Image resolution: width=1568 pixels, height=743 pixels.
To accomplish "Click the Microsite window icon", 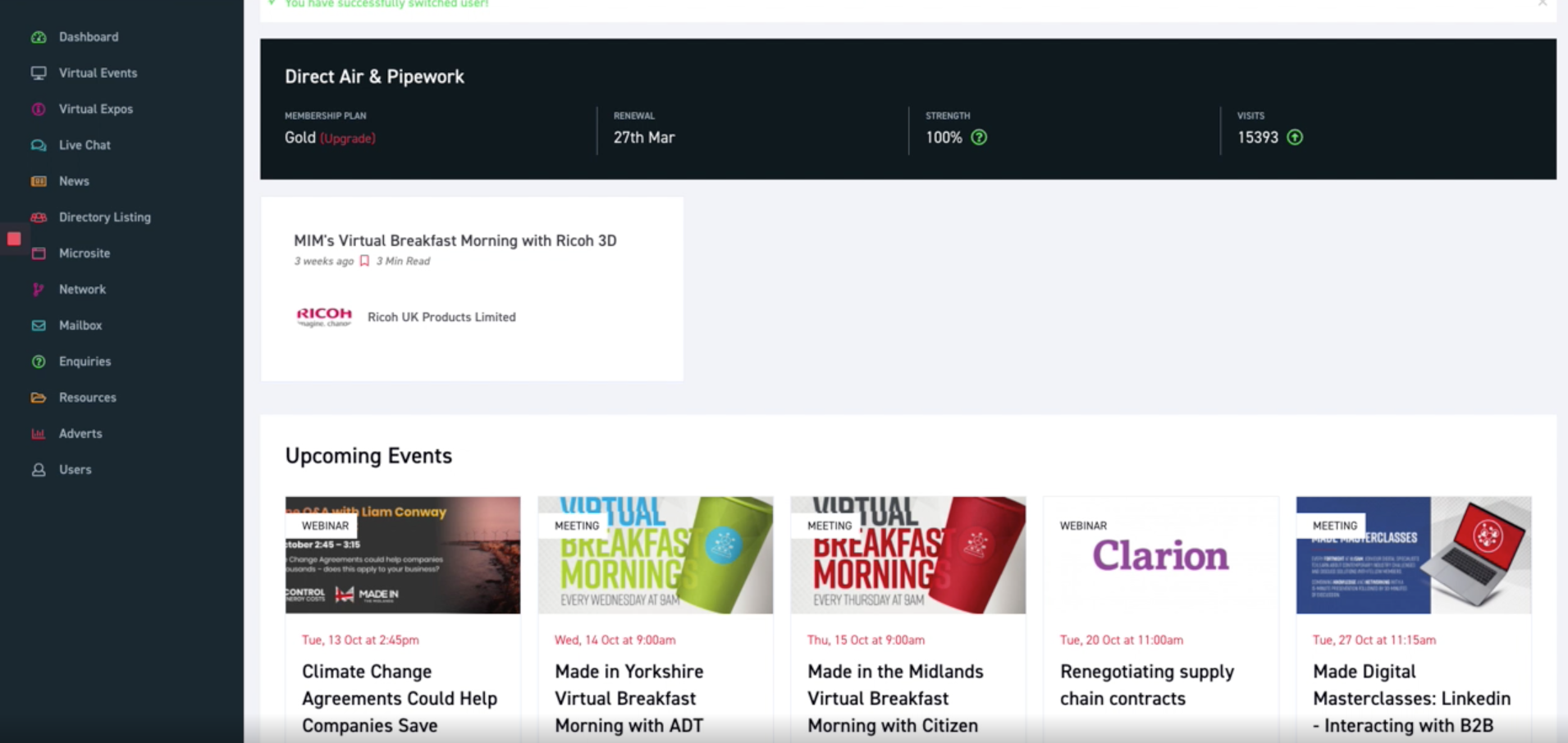I will pos(39,253).
